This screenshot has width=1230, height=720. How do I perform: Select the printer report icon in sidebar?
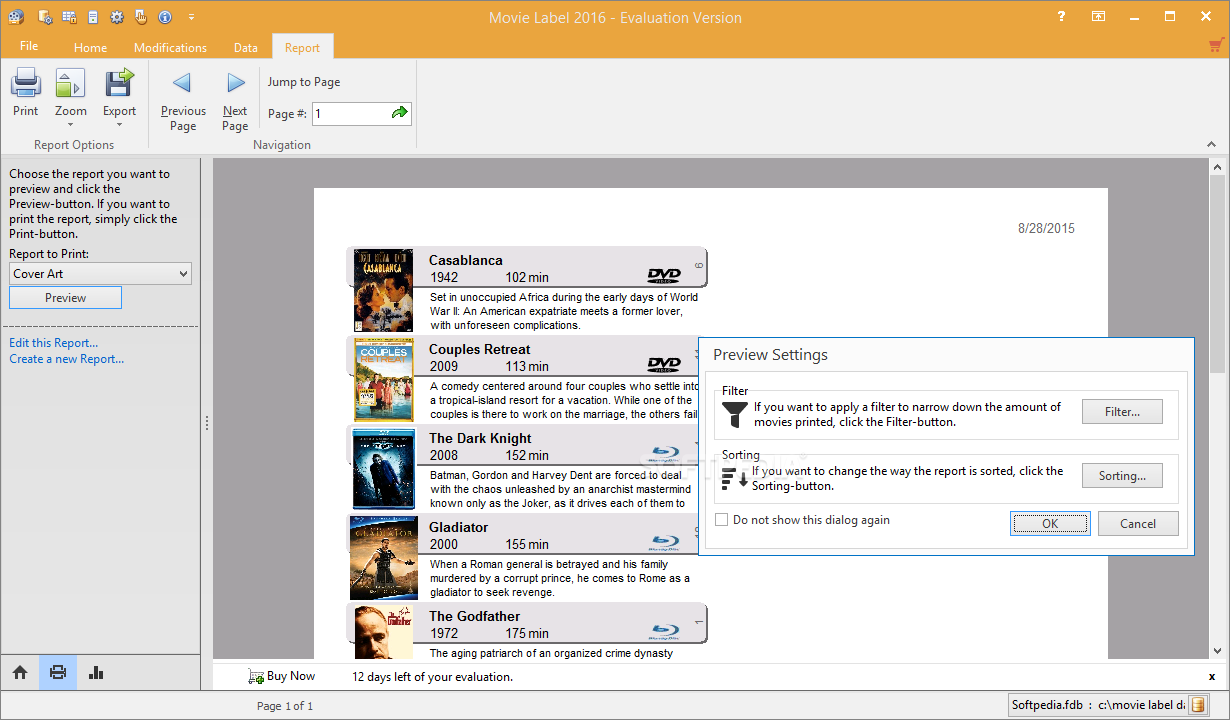pos(58,673)
